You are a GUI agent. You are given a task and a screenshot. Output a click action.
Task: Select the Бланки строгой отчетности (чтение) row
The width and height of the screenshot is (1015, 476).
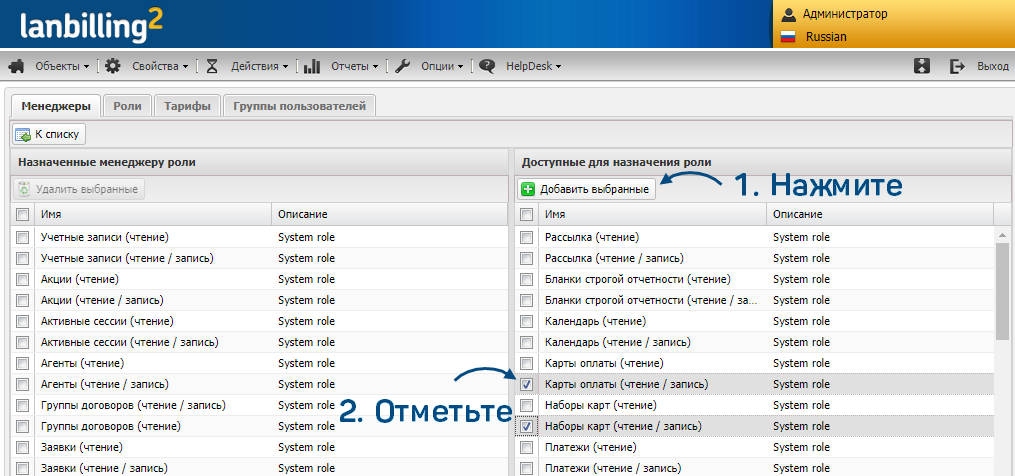(755, 280)
